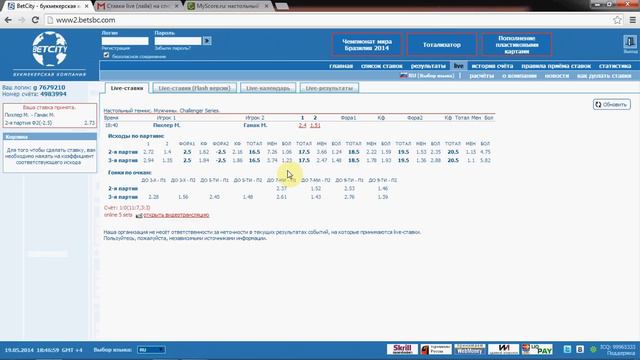Click the Twitter icon in footer
This screenshot has width=640, height=360.
point(567,349)
